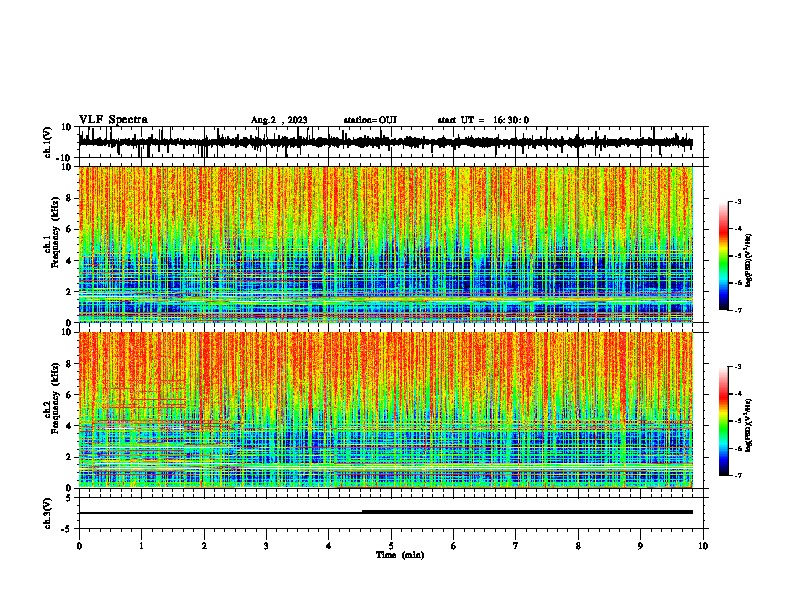Click time axis tick label "2"
This screenshot has width=792, height=612.
(x=204, y=546)
